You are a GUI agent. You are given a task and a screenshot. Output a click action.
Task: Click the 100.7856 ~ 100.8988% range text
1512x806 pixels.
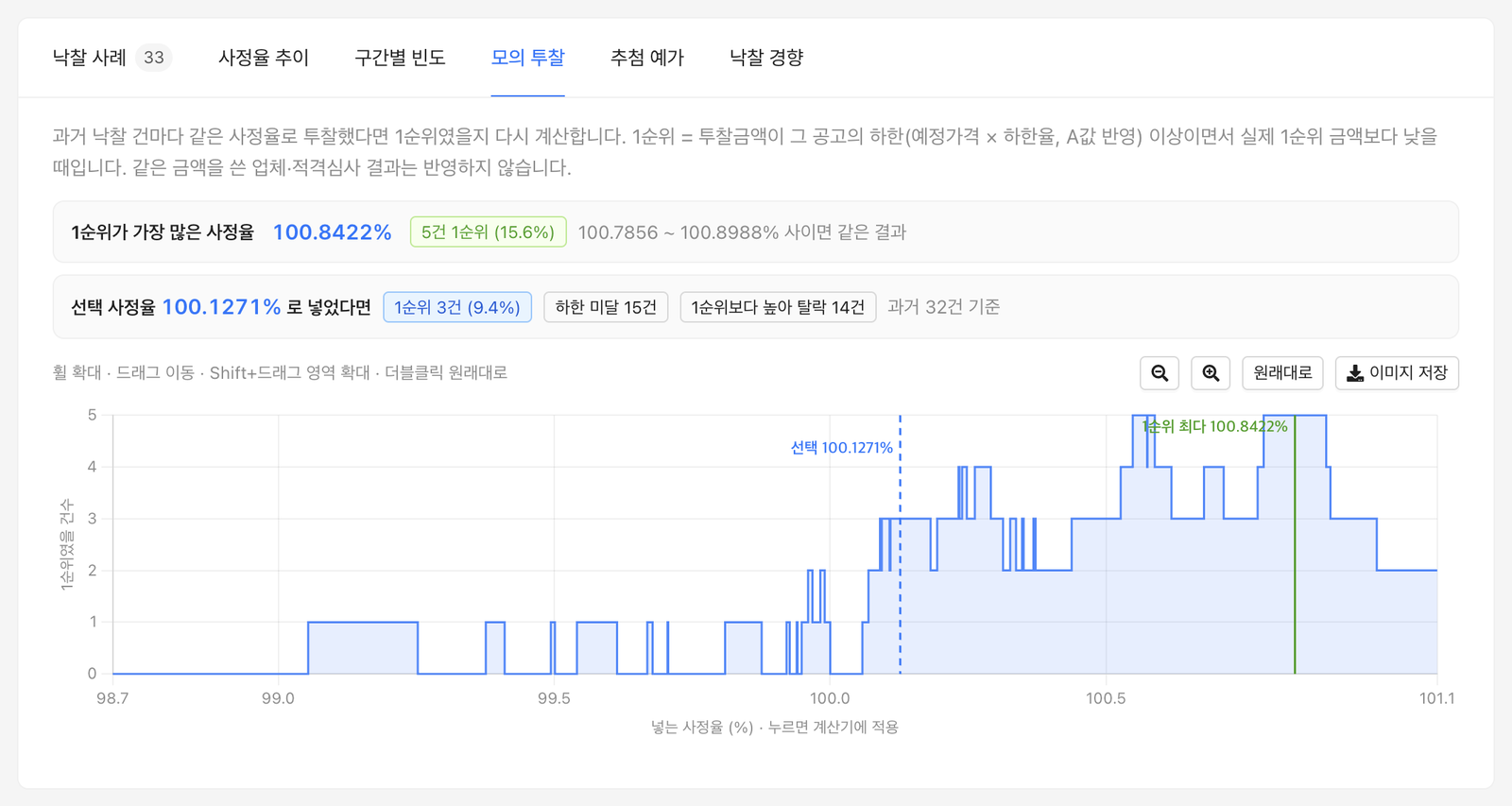click(x=742, y=232)
